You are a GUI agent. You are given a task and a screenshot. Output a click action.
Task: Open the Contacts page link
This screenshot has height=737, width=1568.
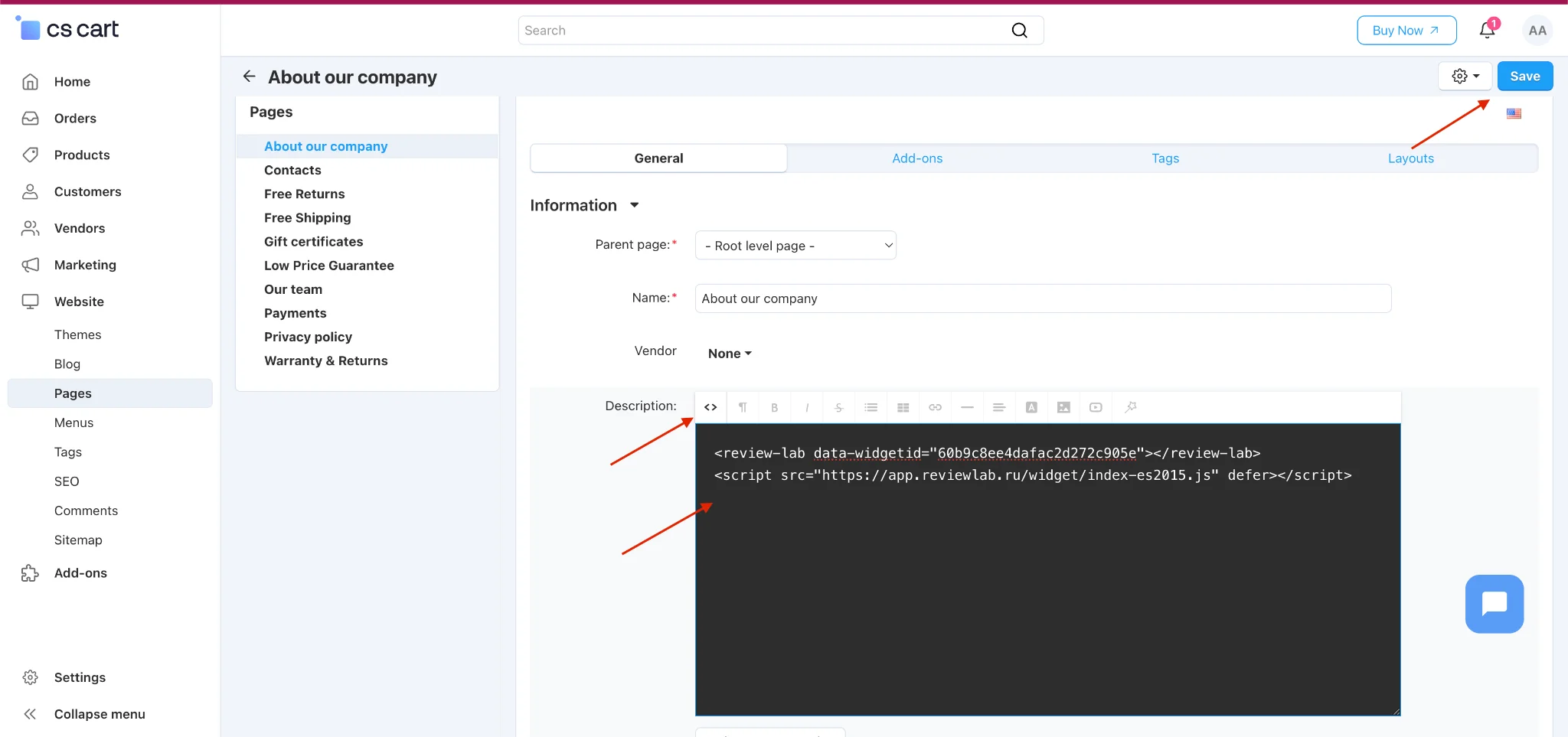tap(292, 170)
